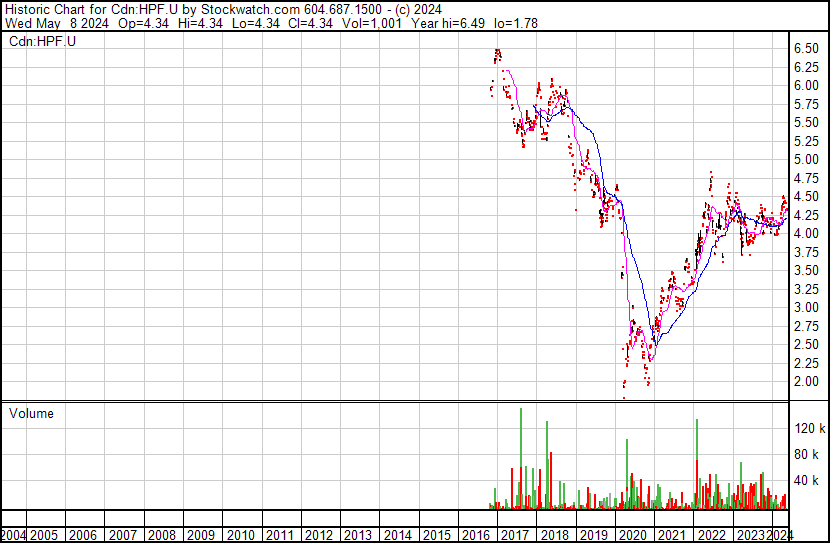The width and height of the screenshot is (830, 543).
Task: Click the 2020 year label on time axis
Action: [631, 535]
